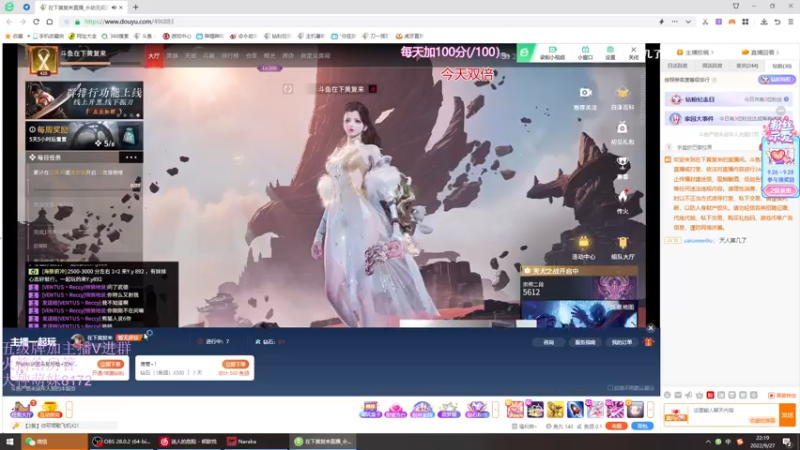Screen dimensions: 800x450
Task: Open the orange gamepad extension
Action: [x=732, y=22]
